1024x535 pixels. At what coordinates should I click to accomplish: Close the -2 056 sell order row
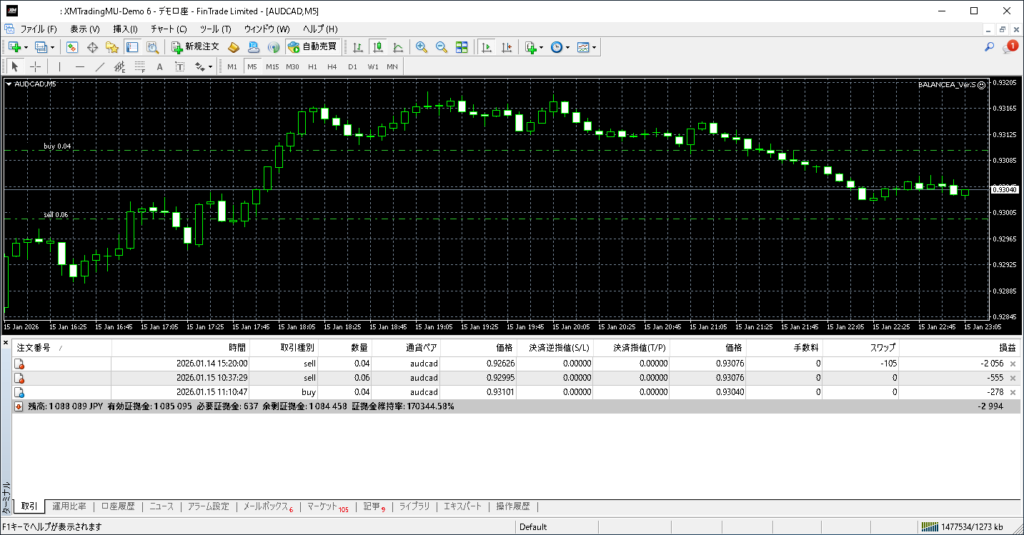pos(1013,364)
